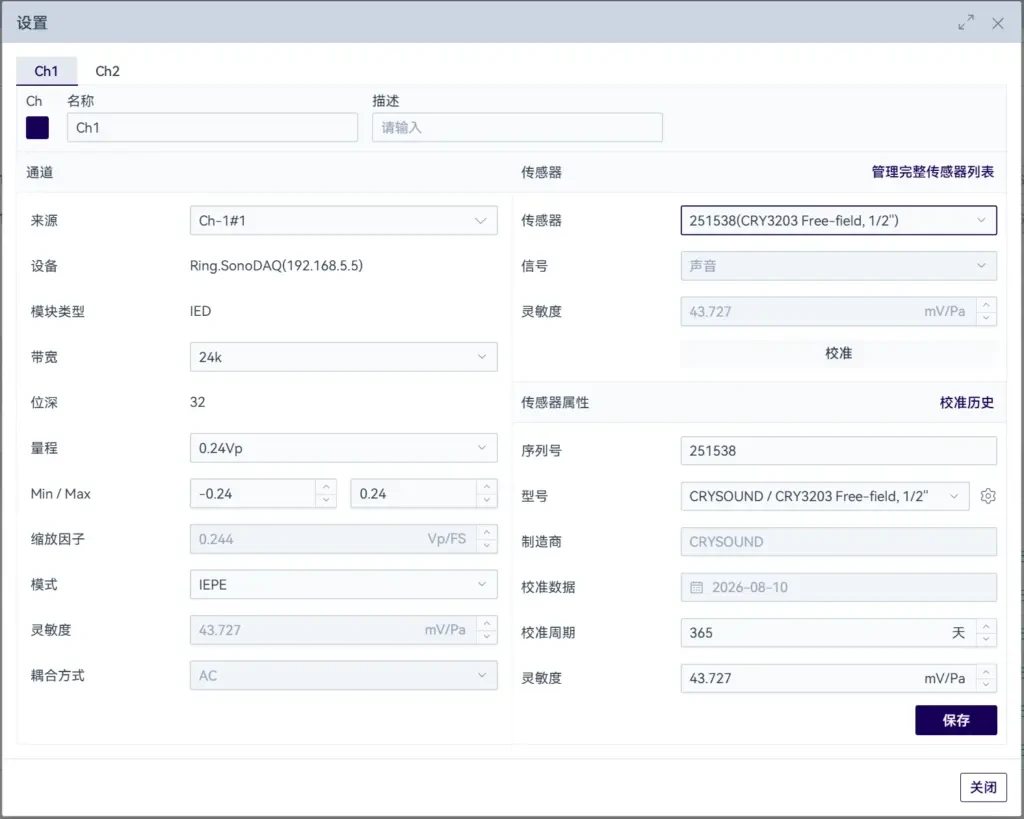
Task: Close the 设置 dialog with the X icon
Action: tap(998, 24)
